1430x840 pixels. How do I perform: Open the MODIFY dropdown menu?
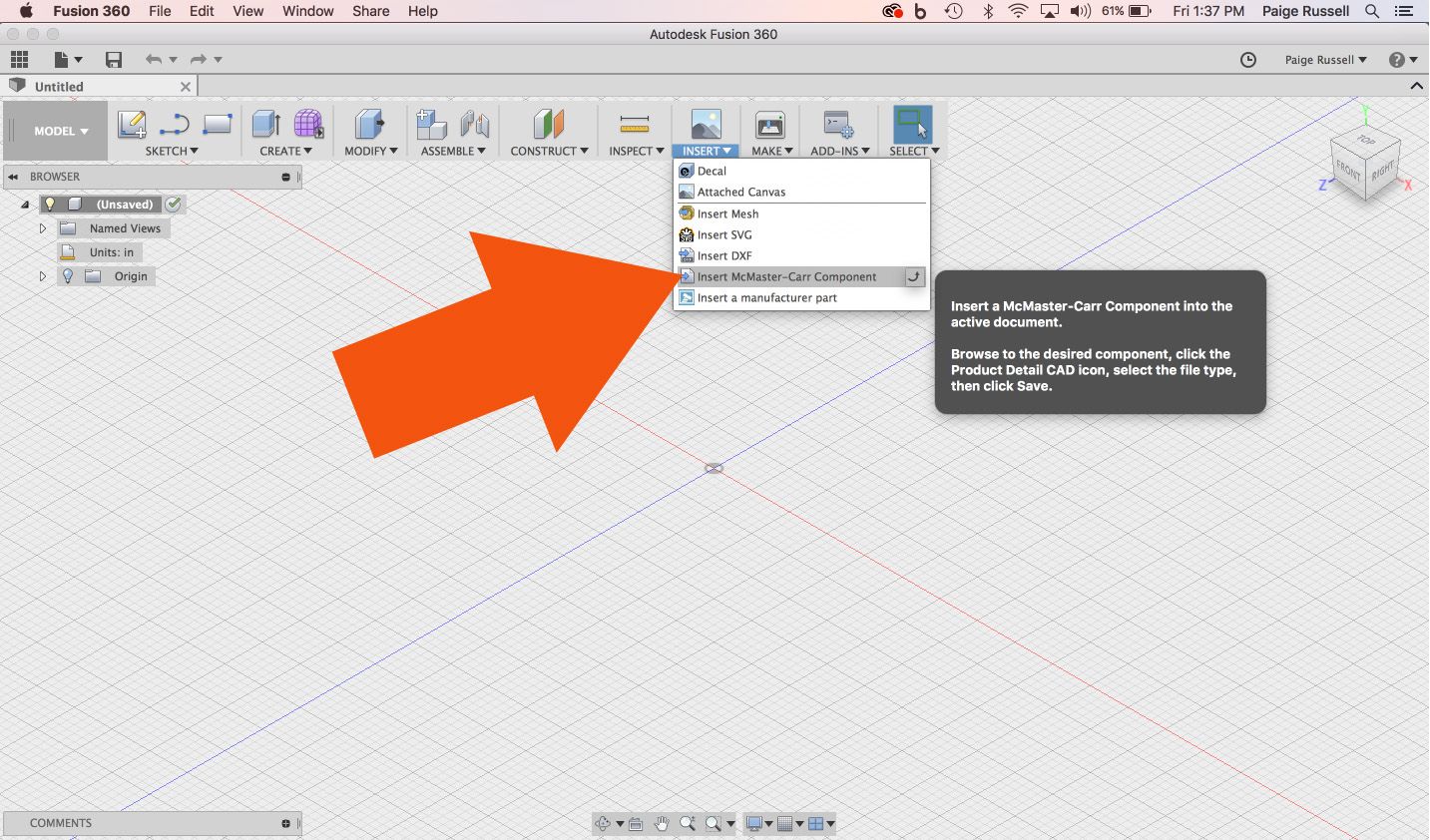[x=371, y=152]
